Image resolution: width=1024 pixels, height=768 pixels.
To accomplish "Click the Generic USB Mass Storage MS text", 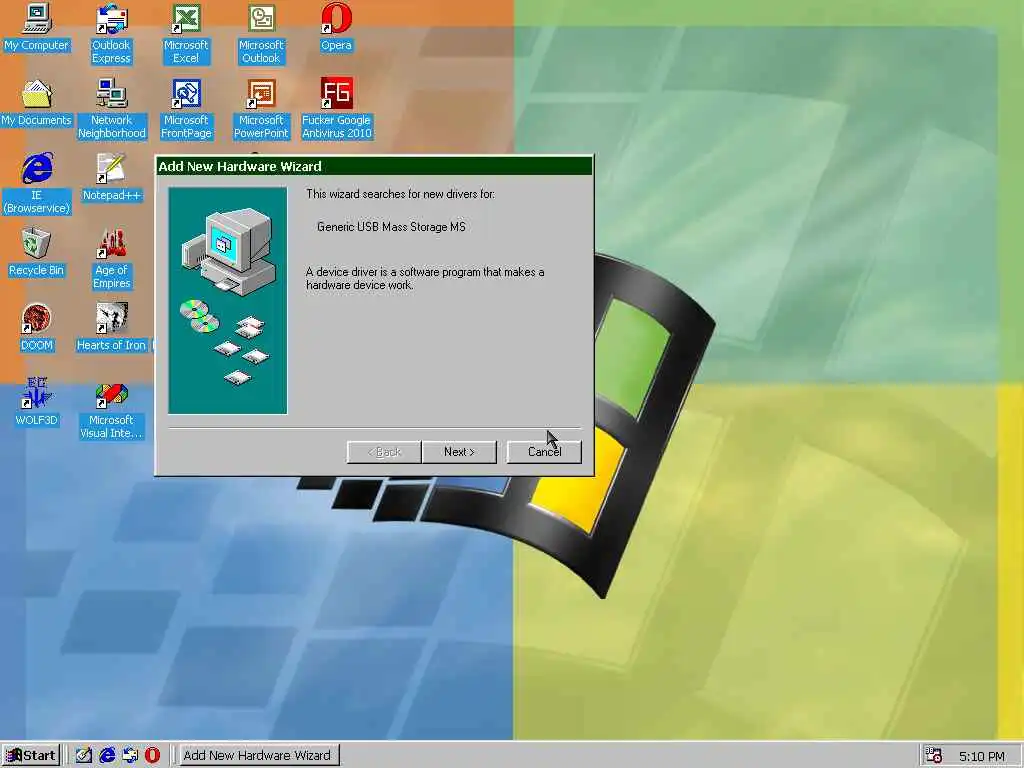I will tap(391, 227).
